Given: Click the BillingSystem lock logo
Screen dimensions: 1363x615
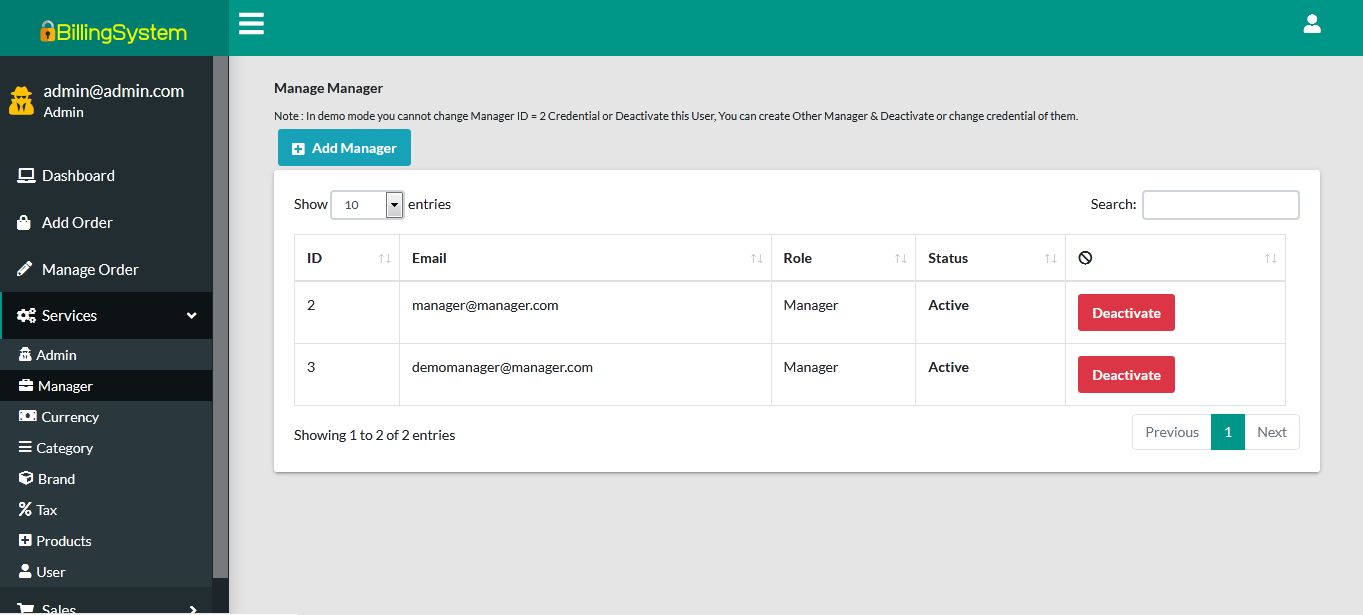Looking at the screenshot, I should (47, 32).
